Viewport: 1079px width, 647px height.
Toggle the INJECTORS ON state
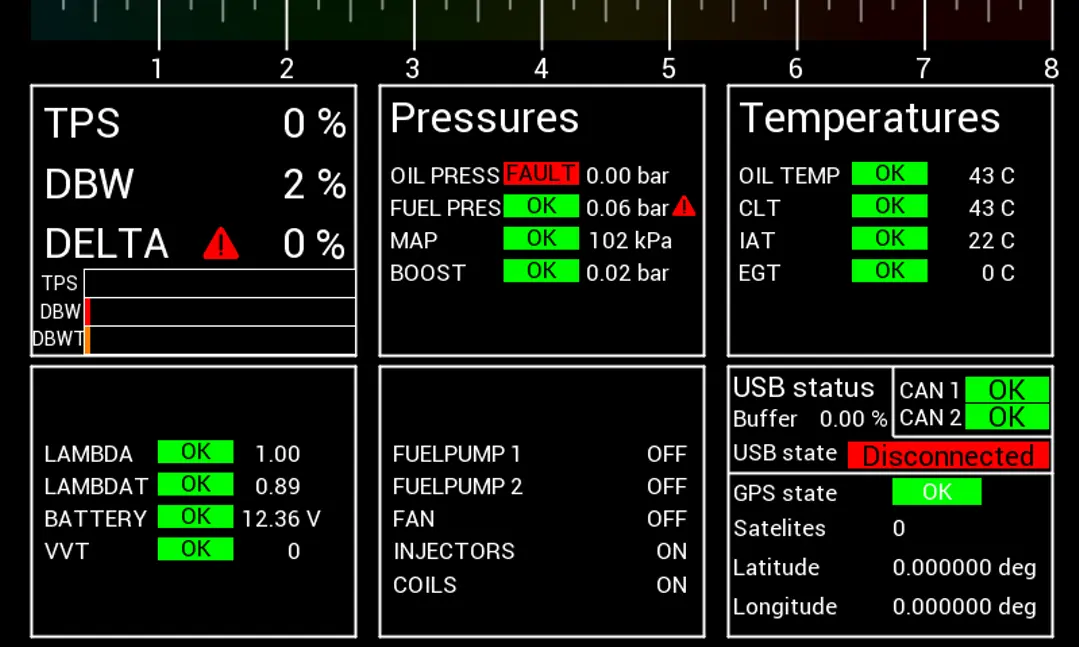click(671, 551)
